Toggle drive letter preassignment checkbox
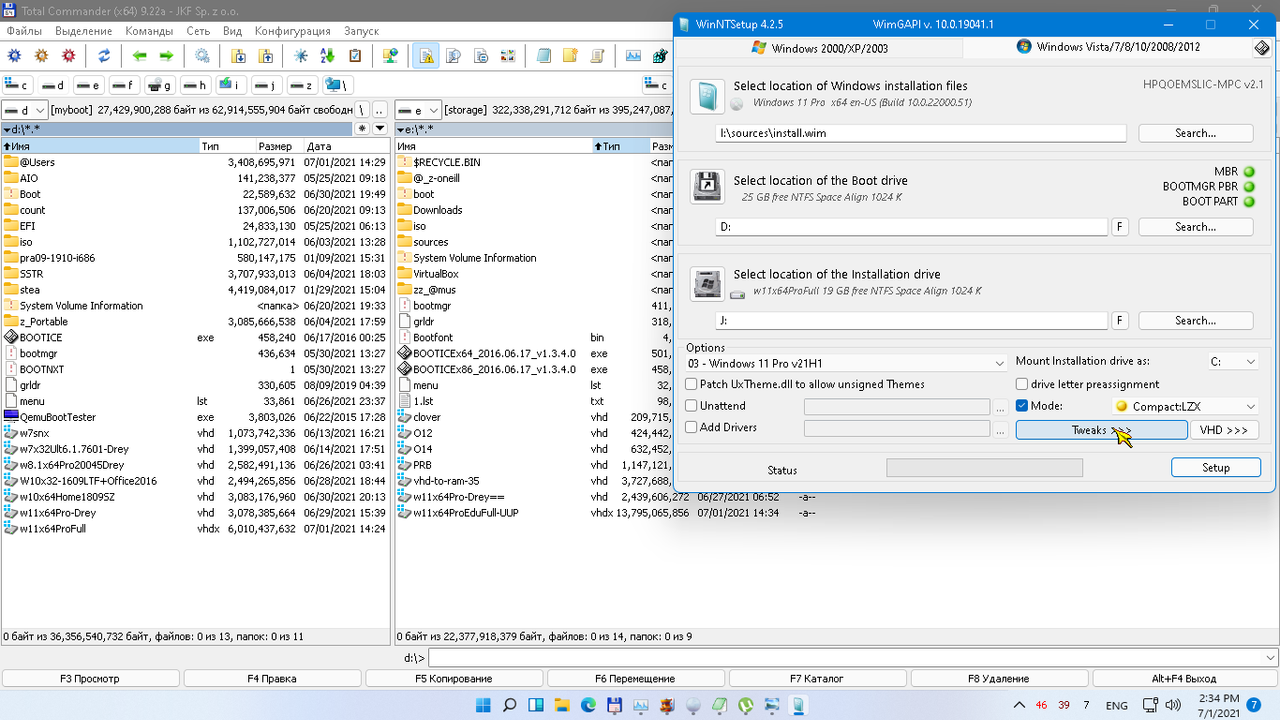This screenshot has height=720, width=1280. click(1022, 384)
